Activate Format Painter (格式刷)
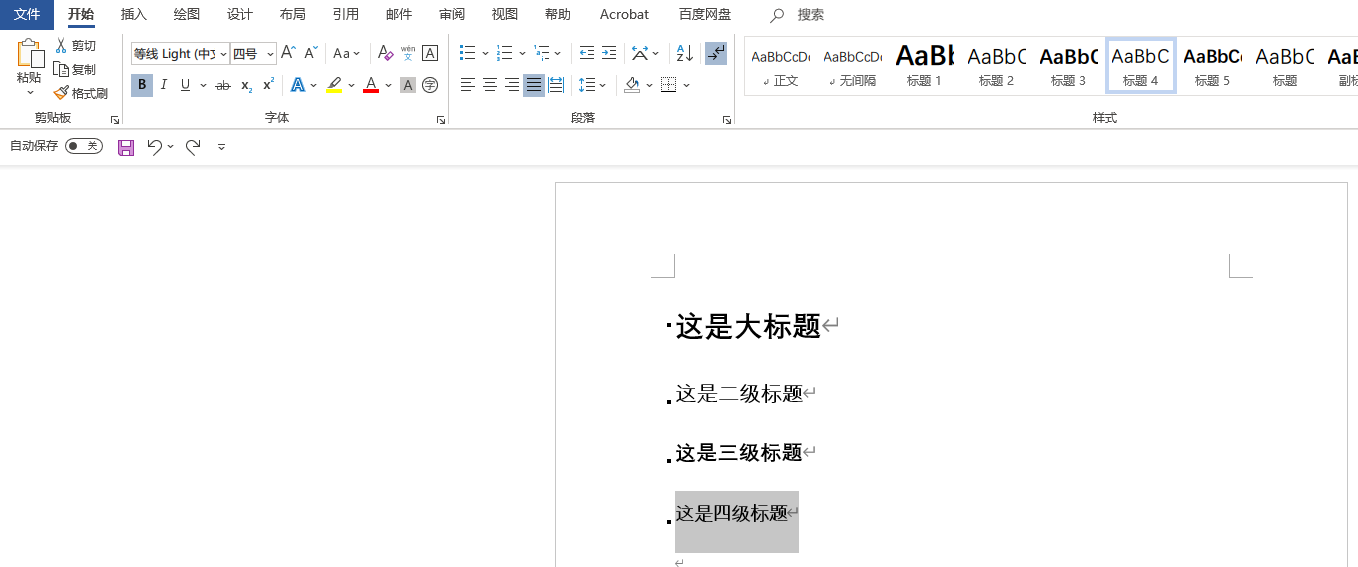Viewport: 1358px width, 567px height. 81,93
